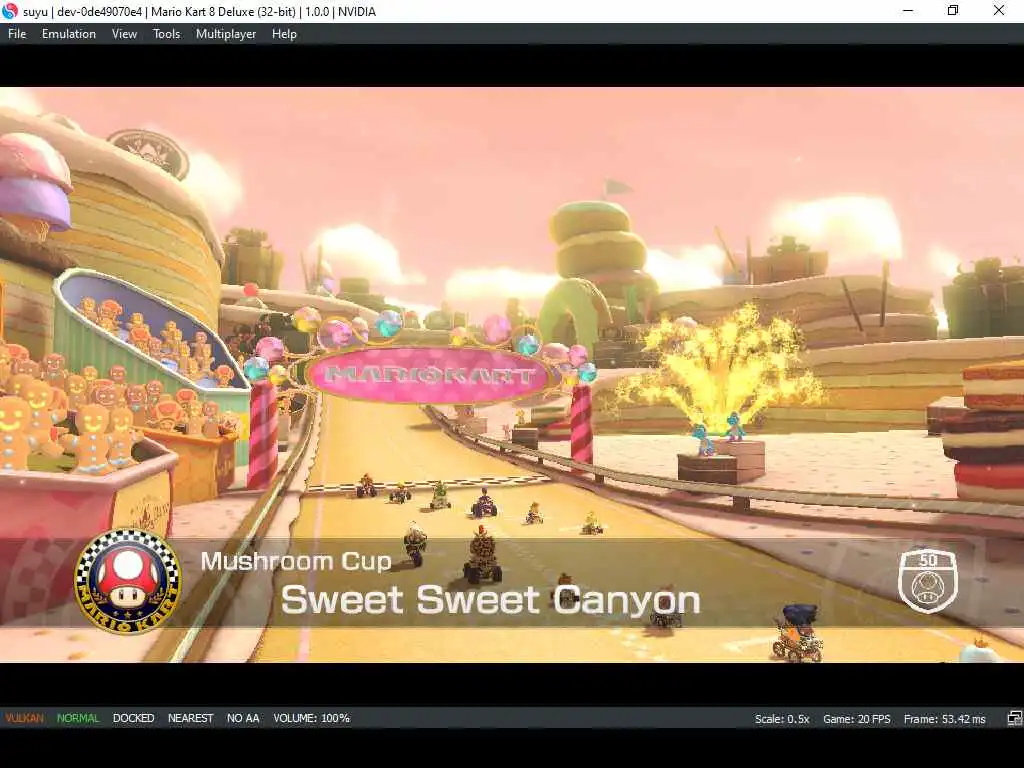The height and width of the screenshot is (768, 1024).
Task: Toggle the NORMAL GPU accuracy setting
Action: click(x=78, y=718)
